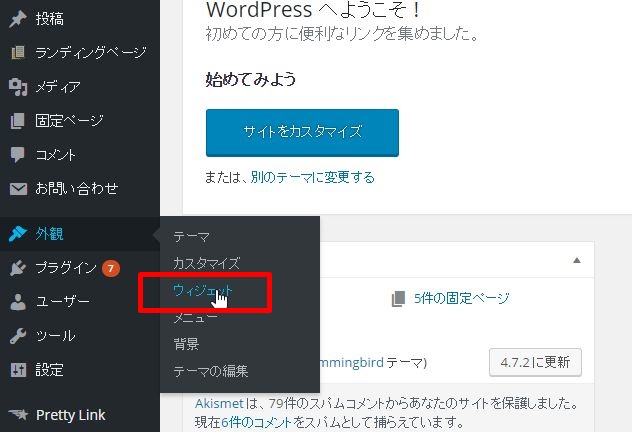
Task: Click the プラグイン plug icon
Action: pyautogui.click(x=18, y=268)
